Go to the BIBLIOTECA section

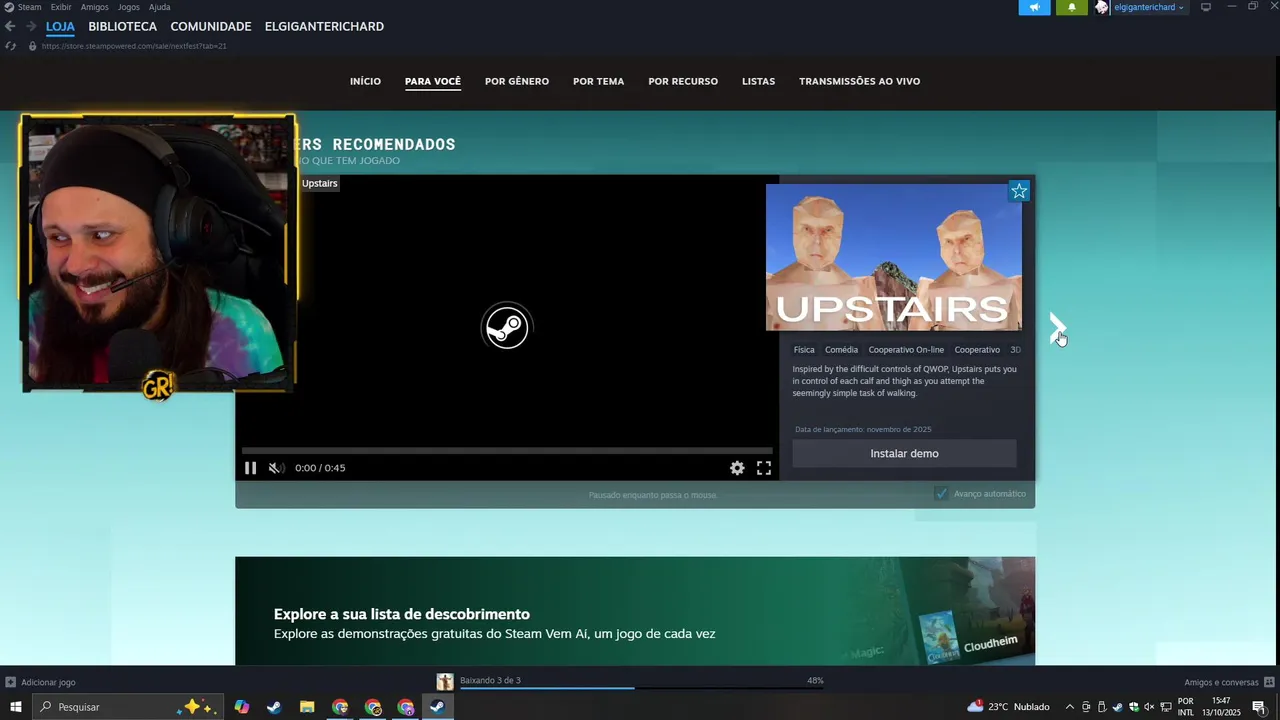[x=122, y=27]
